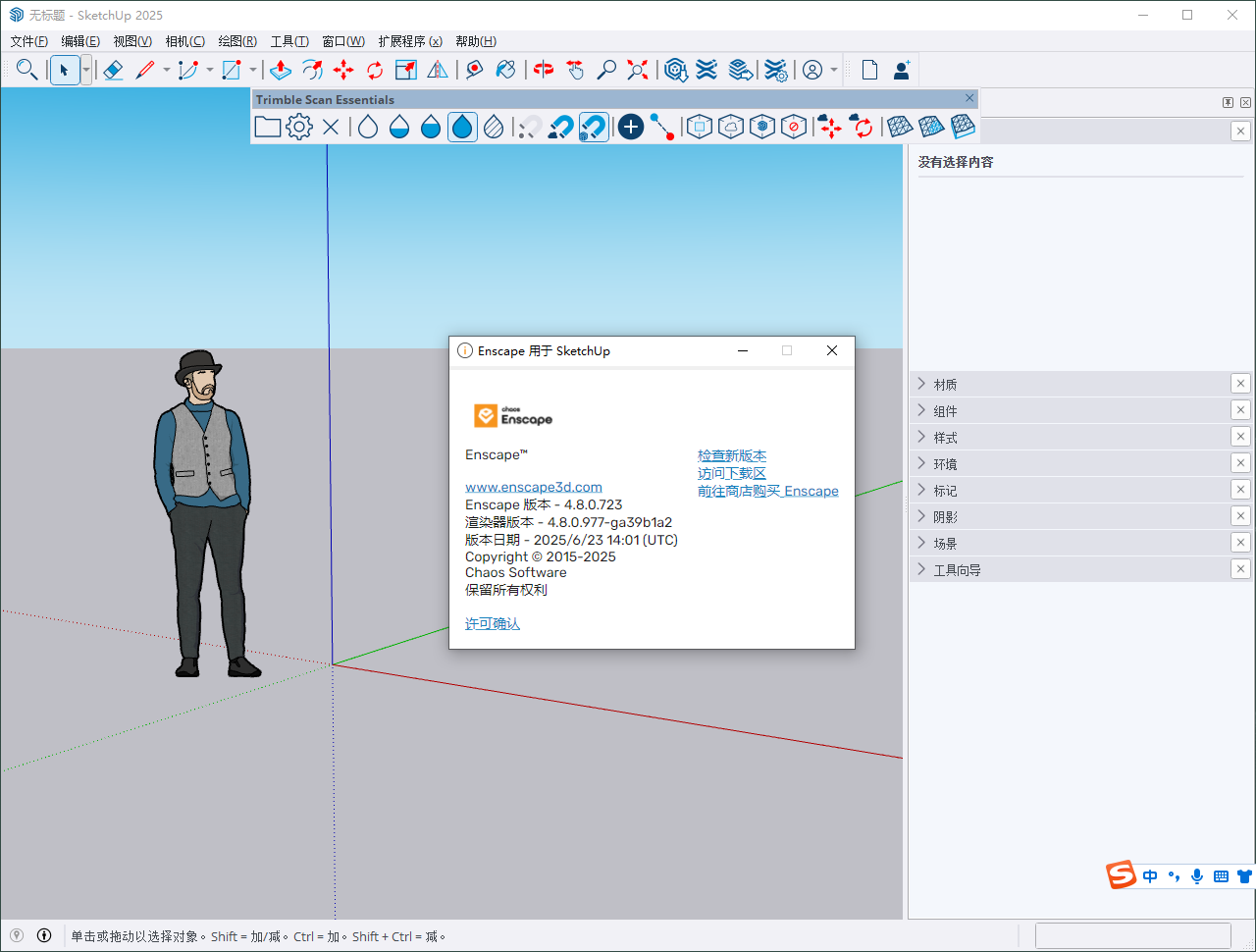Screen dimensions: 1256x952
Task: Open the account icon dropdown arrow
Action: point(834,70)
